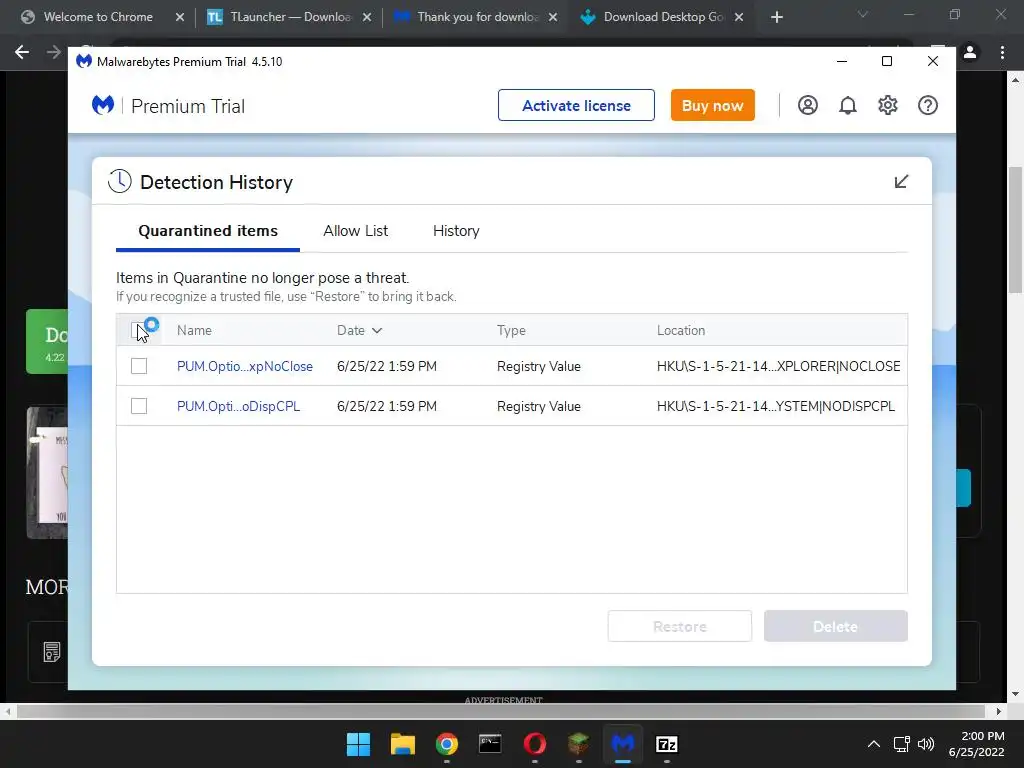Viewport: 1024px width, 768px height.
Task: Click the browser scrollbar right arrow
Action: (x=999, y=711)
